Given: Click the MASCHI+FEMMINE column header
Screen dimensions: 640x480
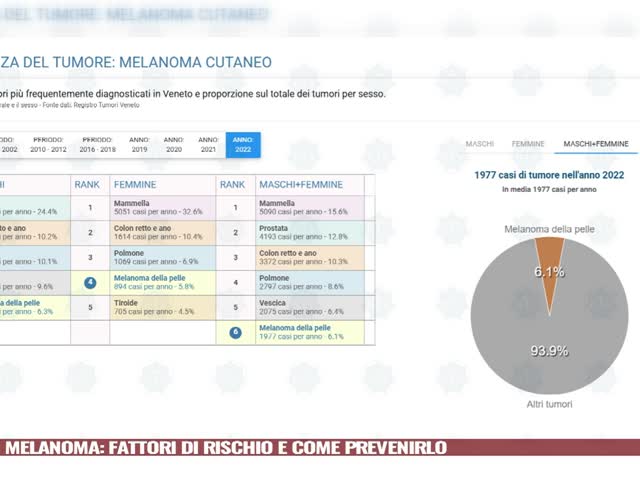Looking at the screenshot, I should click(x=301, y=185).
